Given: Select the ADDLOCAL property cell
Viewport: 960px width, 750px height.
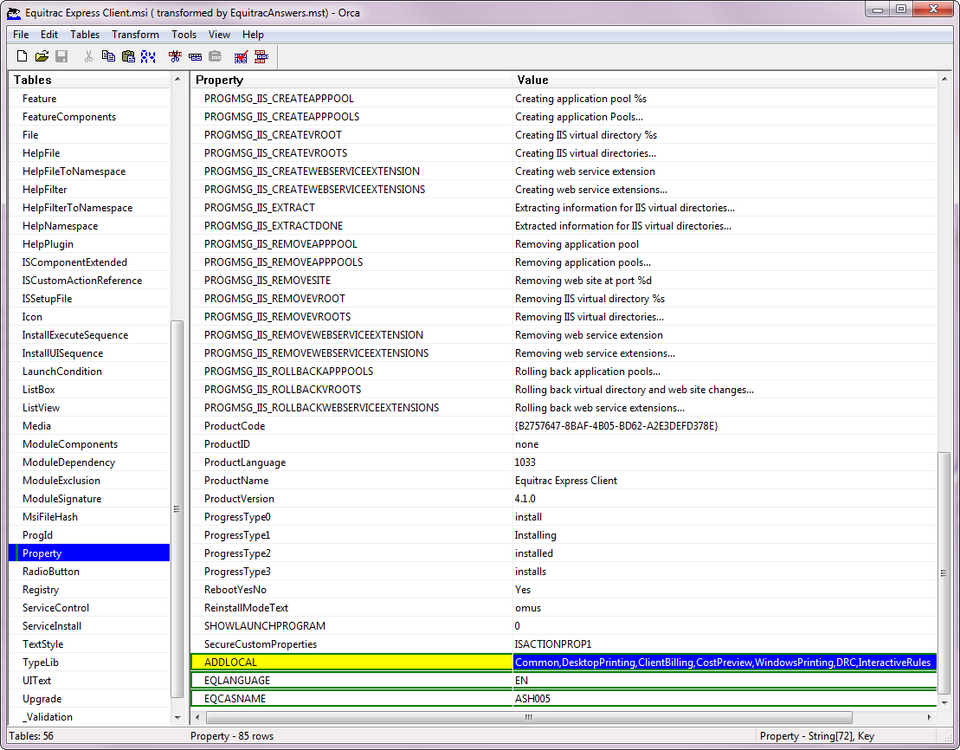Looking at the screenshot, I should (351, 662).
